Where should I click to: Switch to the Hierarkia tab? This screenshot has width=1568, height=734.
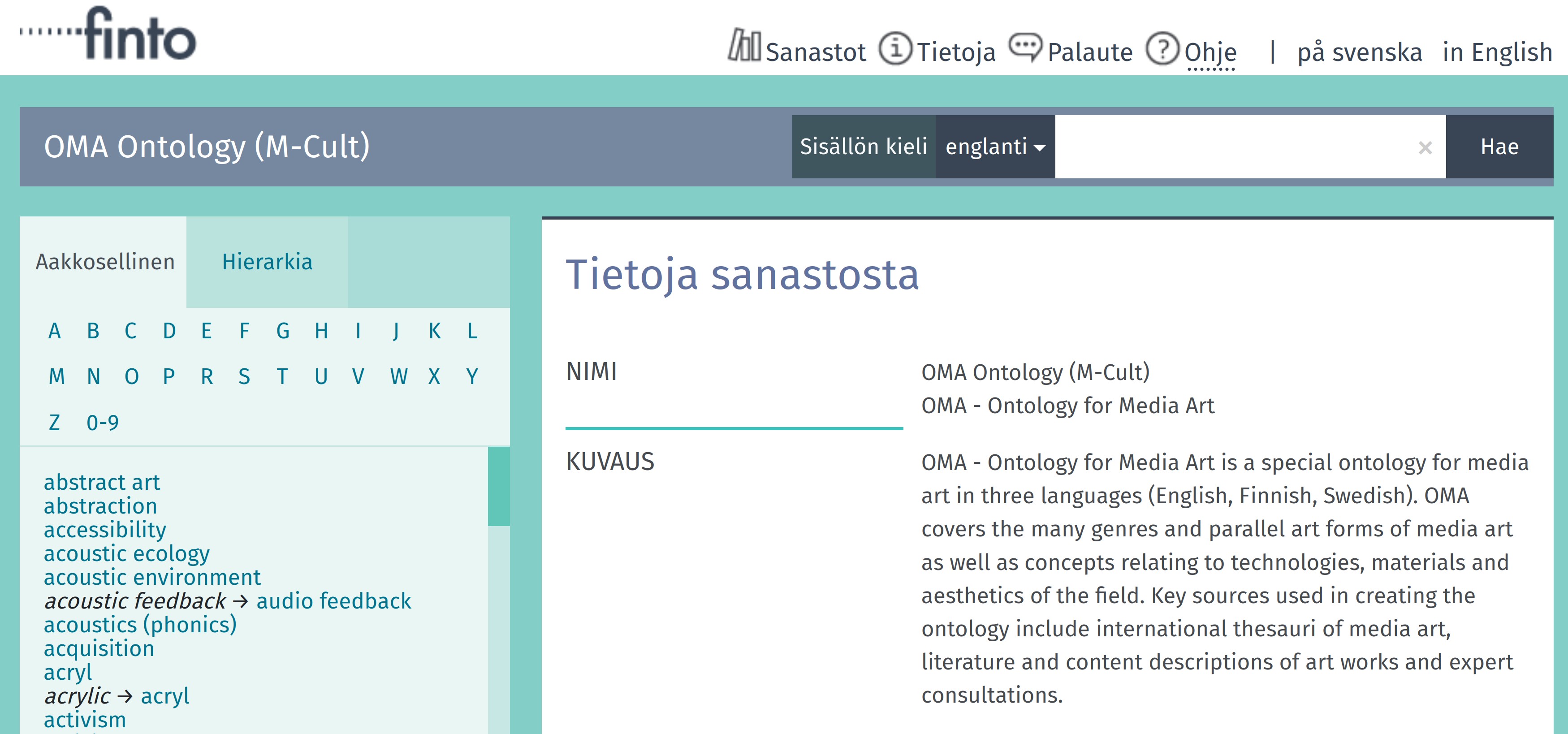[267, 262]
